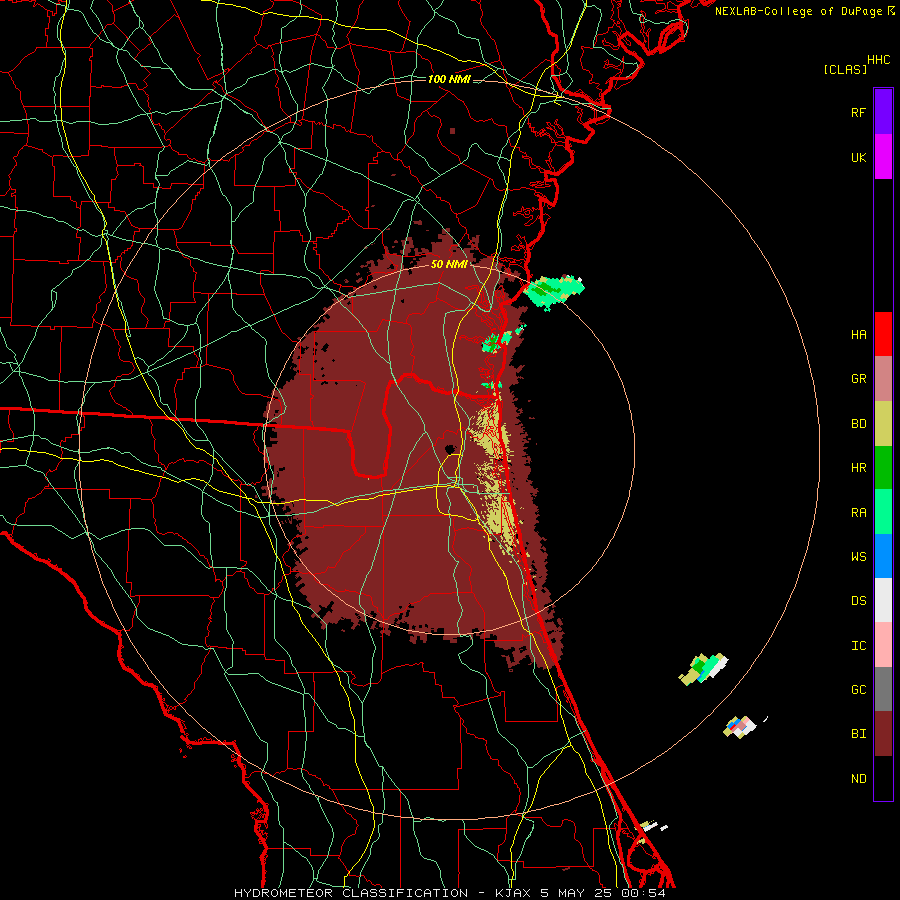The height and width of the screenshot is (900, 900).
Task: Click the HA legend label
Action: click(858, 335)
